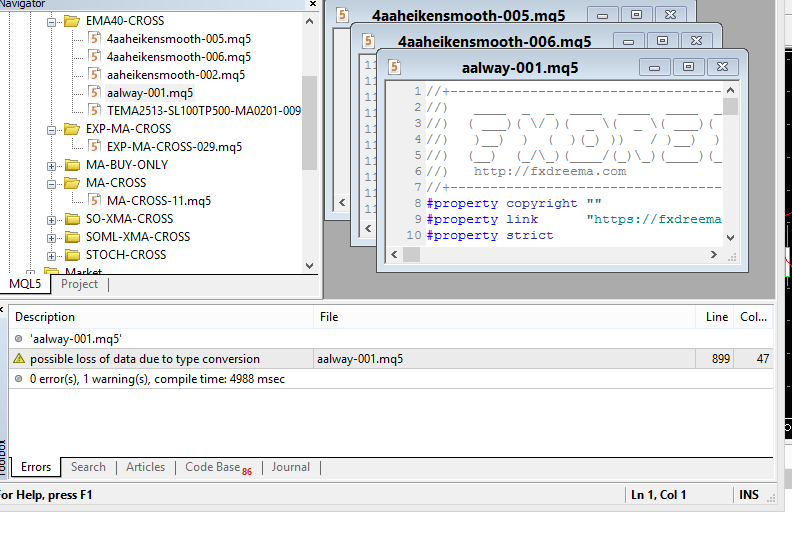
Task: Click the aalway-001 editor scroll down arrow
Action: click(730, 237)
